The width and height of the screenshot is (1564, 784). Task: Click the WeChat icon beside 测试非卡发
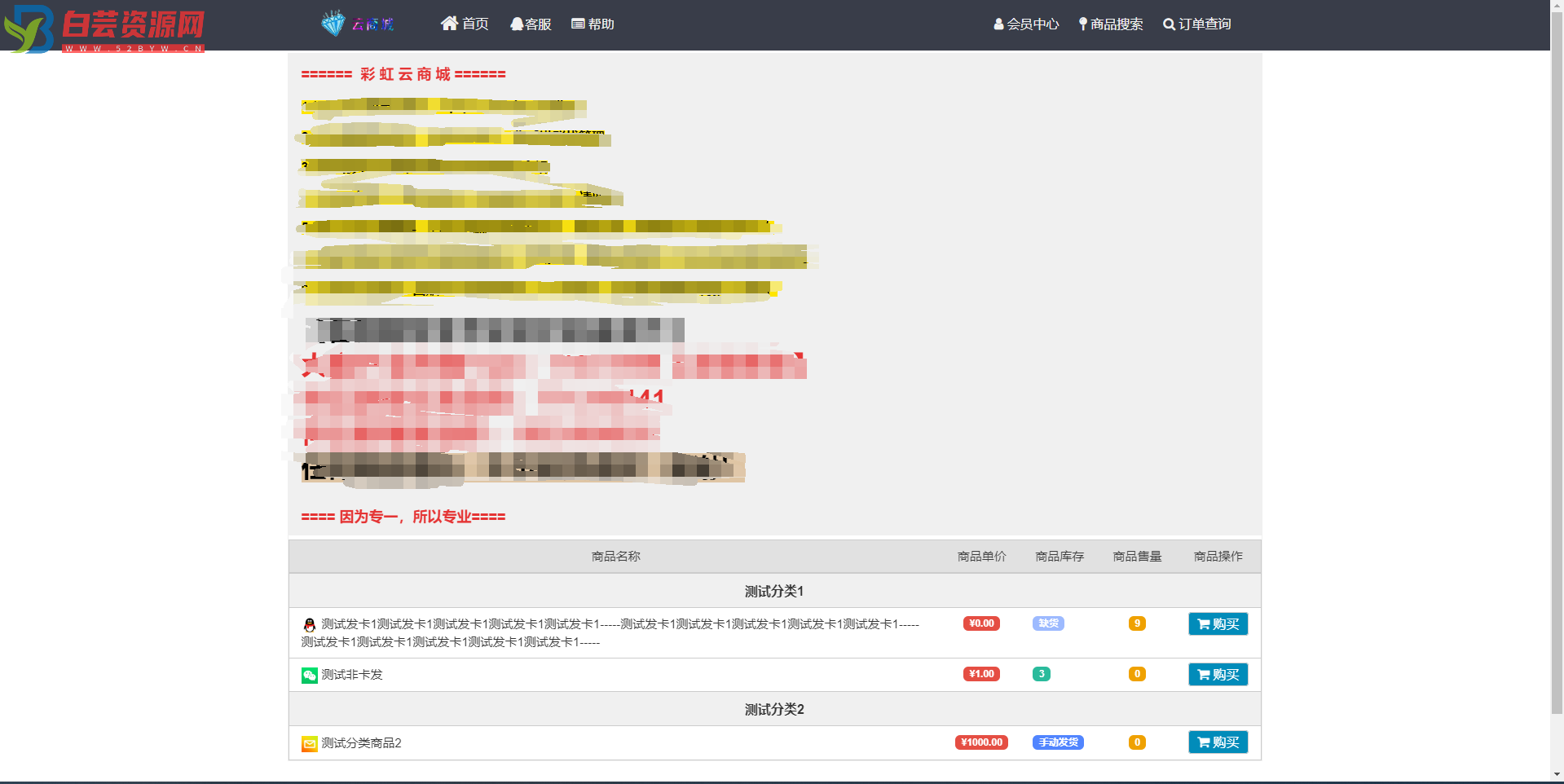(310, 675)
